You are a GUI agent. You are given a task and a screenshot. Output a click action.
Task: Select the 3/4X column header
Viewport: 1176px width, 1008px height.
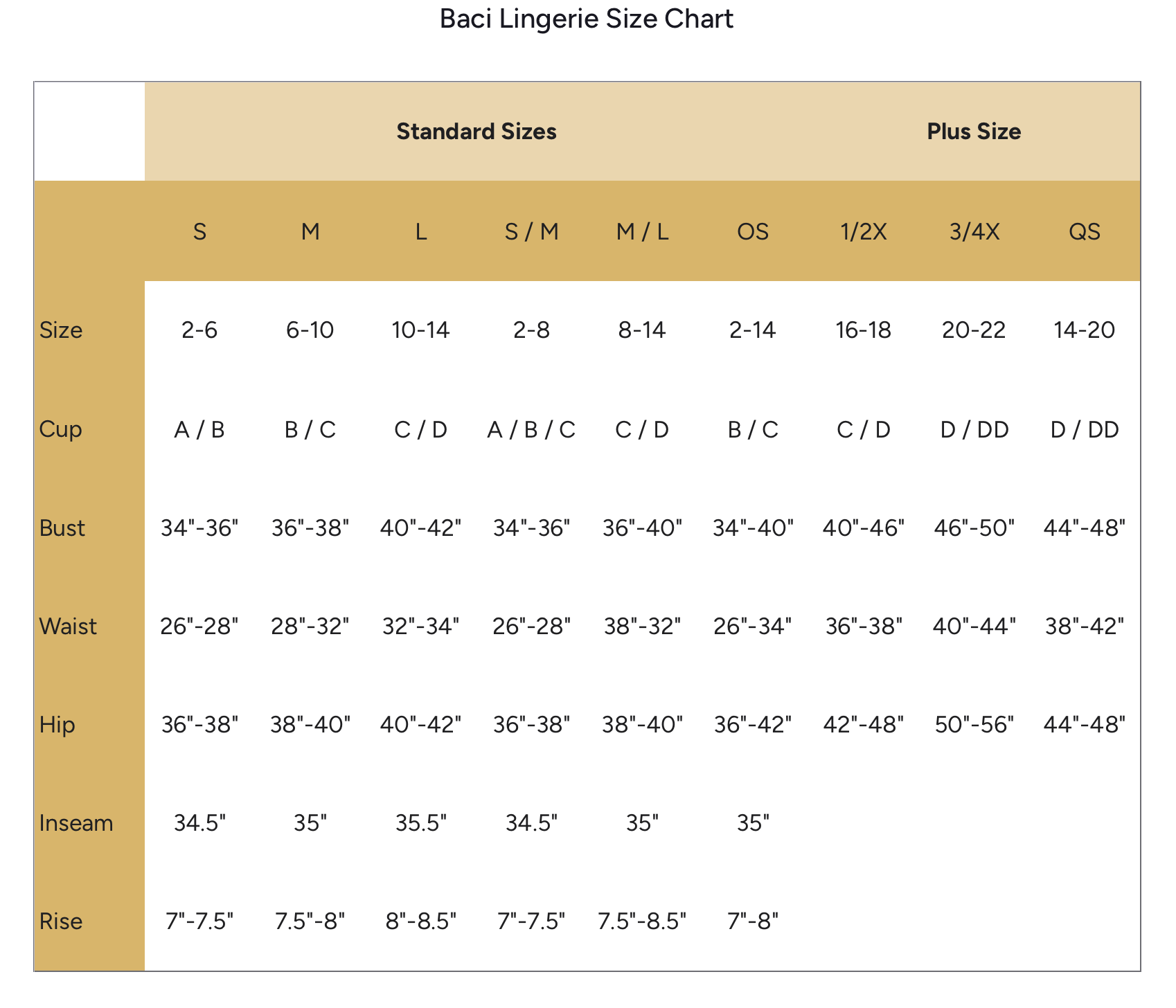coord(974,232)
